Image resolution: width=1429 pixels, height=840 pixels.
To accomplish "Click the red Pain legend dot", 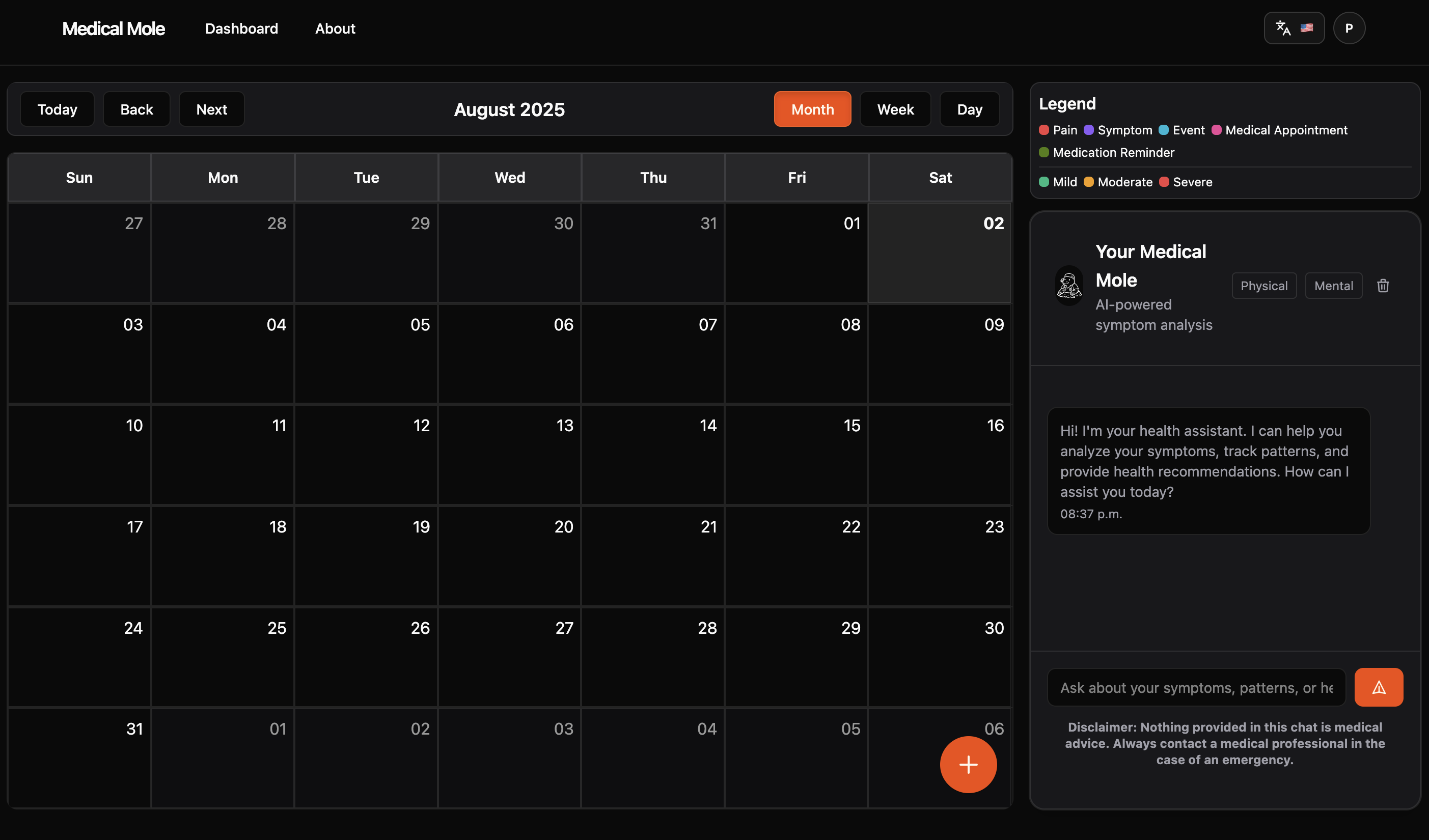I will click(x=1043, y=130).
